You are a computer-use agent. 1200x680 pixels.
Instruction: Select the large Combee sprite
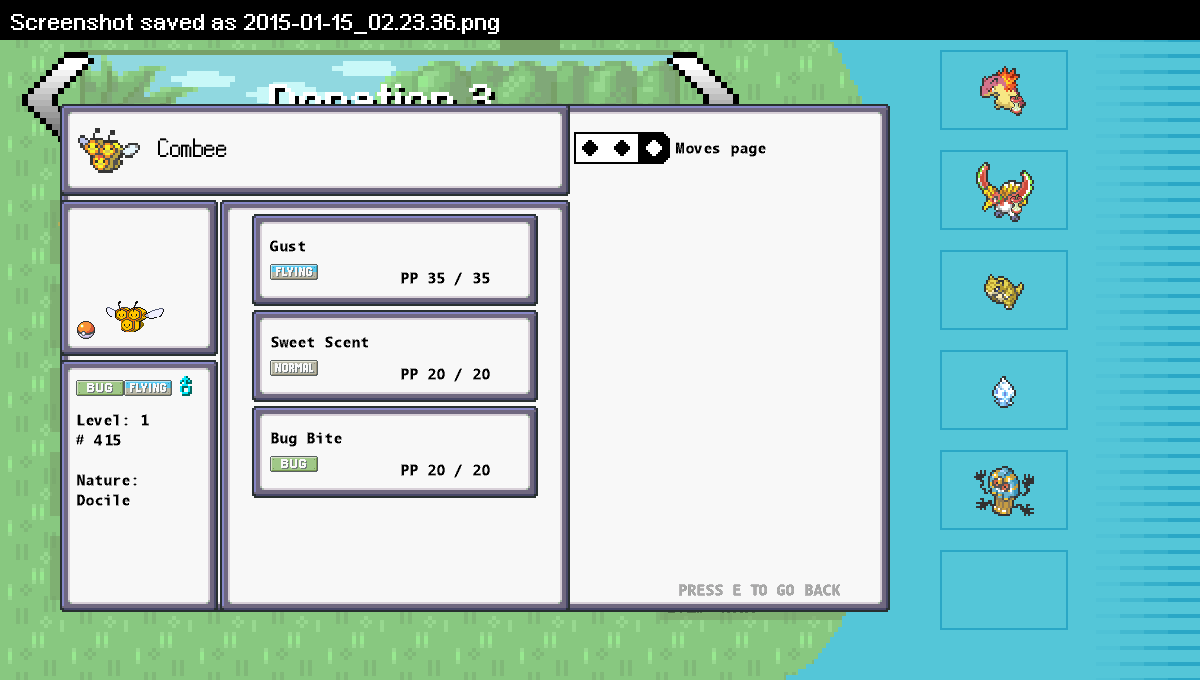(x=135, y=317)
